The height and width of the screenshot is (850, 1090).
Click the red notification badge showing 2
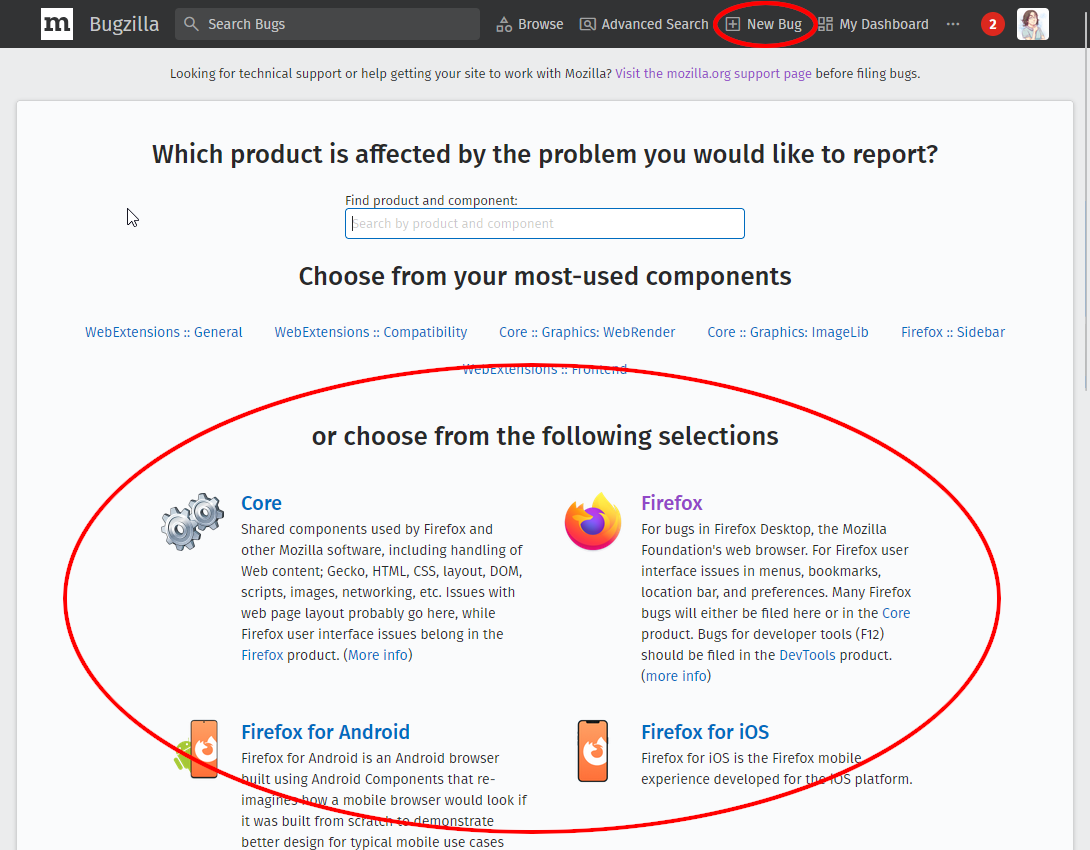pos(992,23)
